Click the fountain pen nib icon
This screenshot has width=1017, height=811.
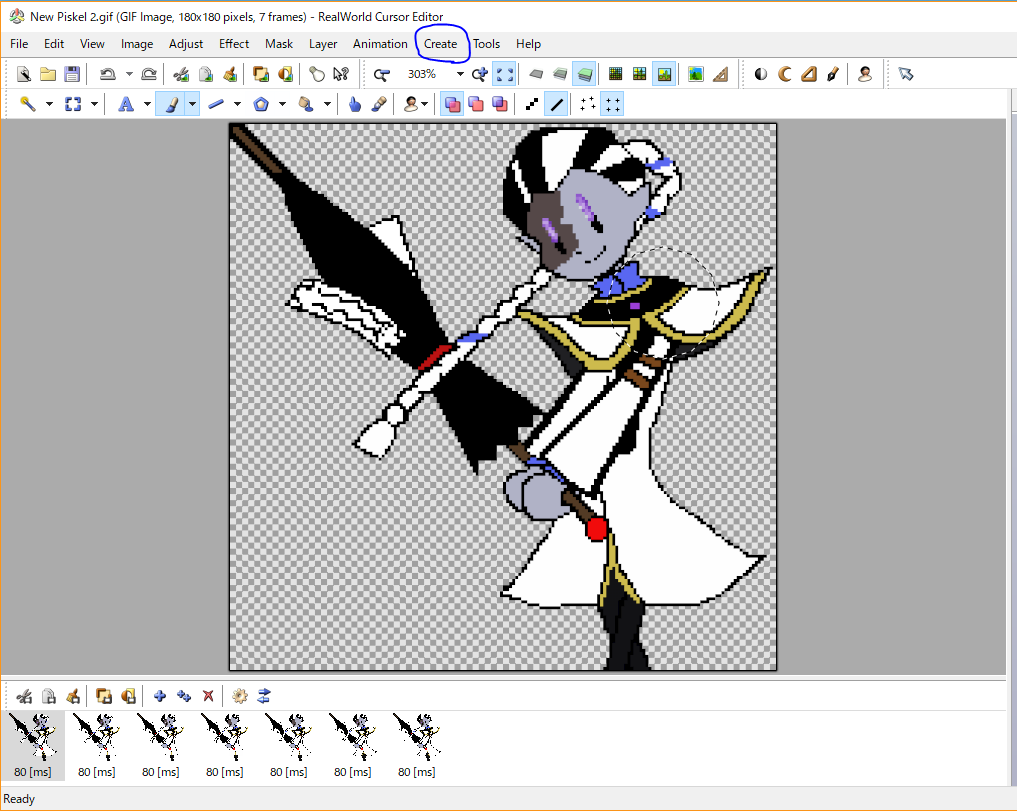point(833,74)
